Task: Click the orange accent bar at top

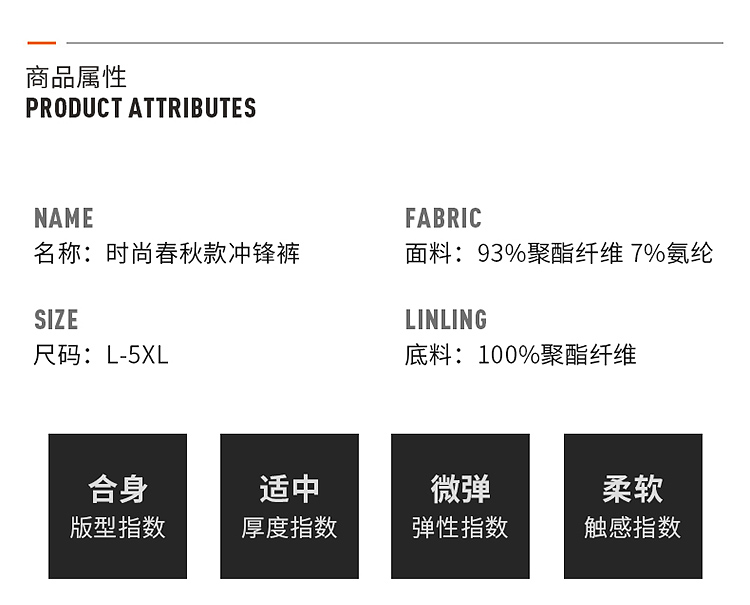Action: (41, 43)
